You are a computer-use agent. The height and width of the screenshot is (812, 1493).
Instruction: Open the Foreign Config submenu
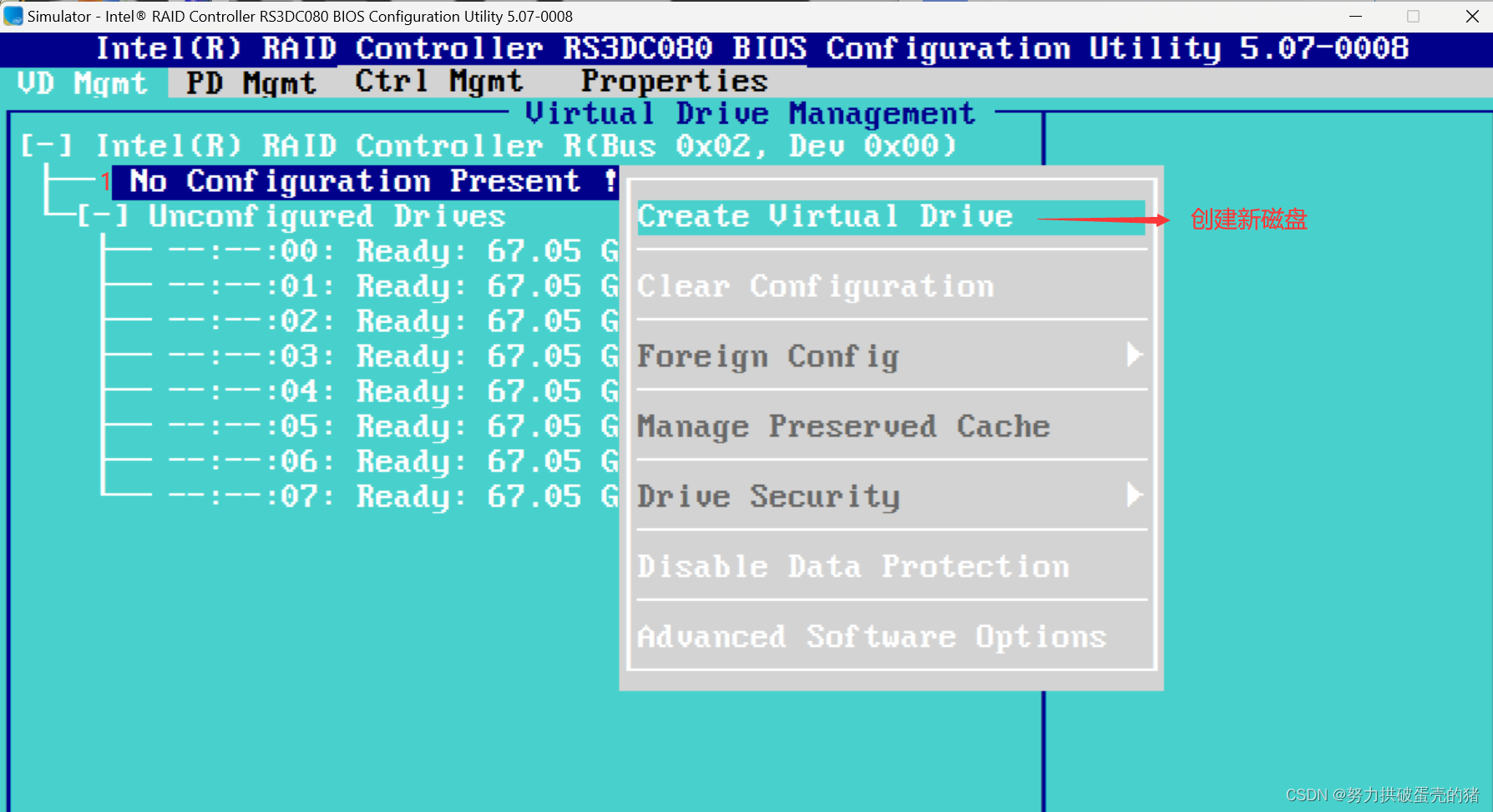[891, 357]
